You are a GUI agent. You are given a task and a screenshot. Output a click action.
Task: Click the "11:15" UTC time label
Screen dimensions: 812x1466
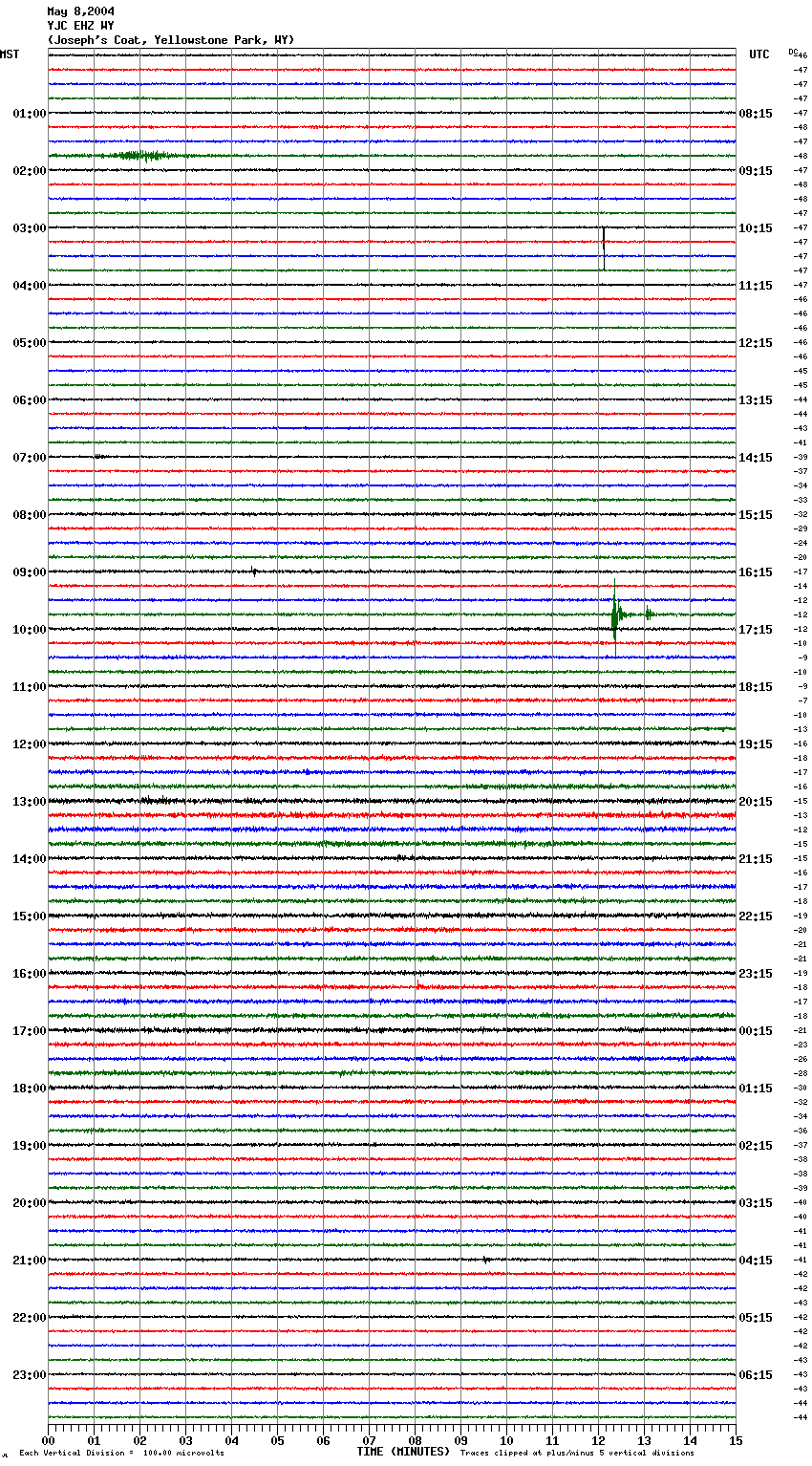(756, 286)
